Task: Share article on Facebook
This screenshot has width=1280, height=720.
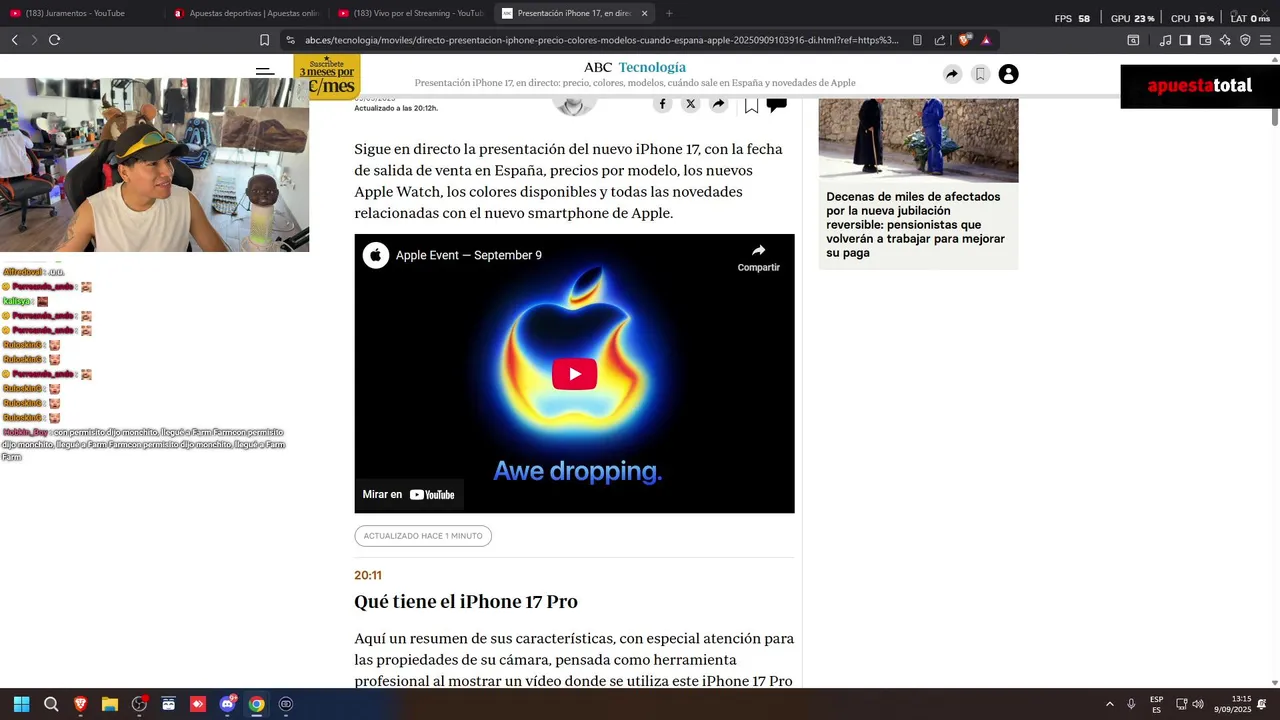Action: click(662, 104)
